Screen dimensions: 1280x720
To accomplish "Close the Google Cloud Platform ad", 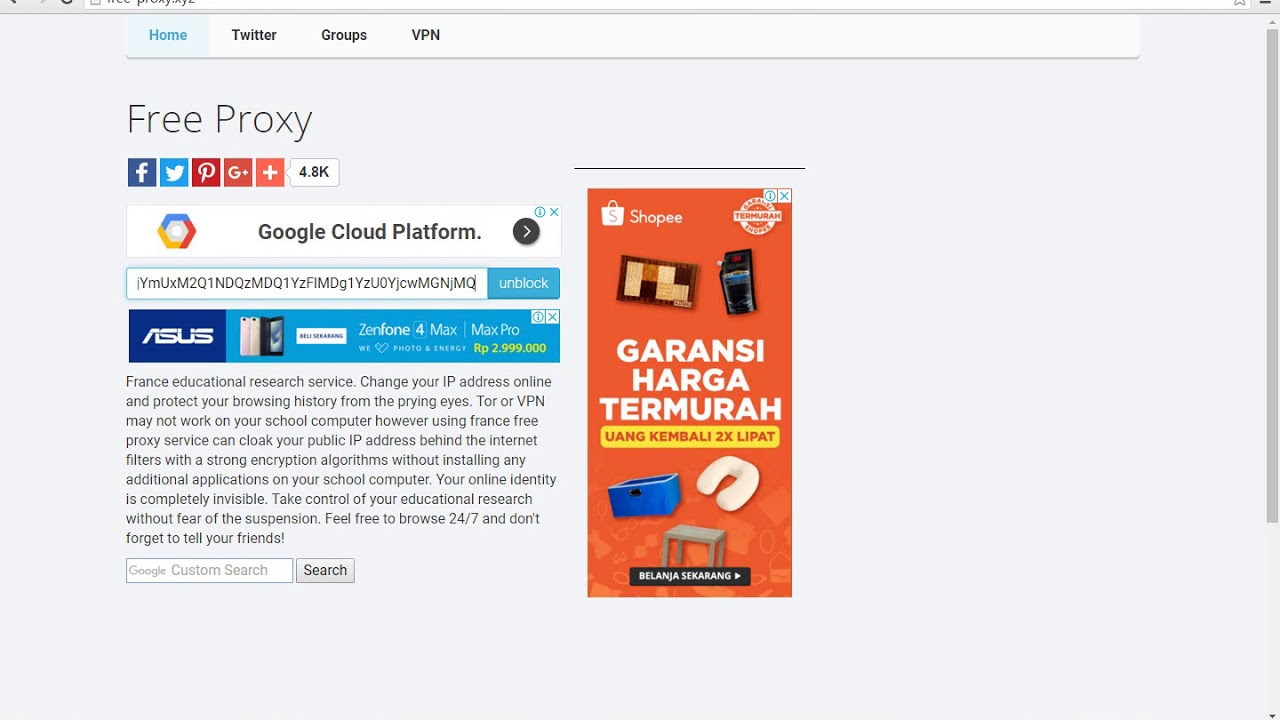I will pos(554,212).
